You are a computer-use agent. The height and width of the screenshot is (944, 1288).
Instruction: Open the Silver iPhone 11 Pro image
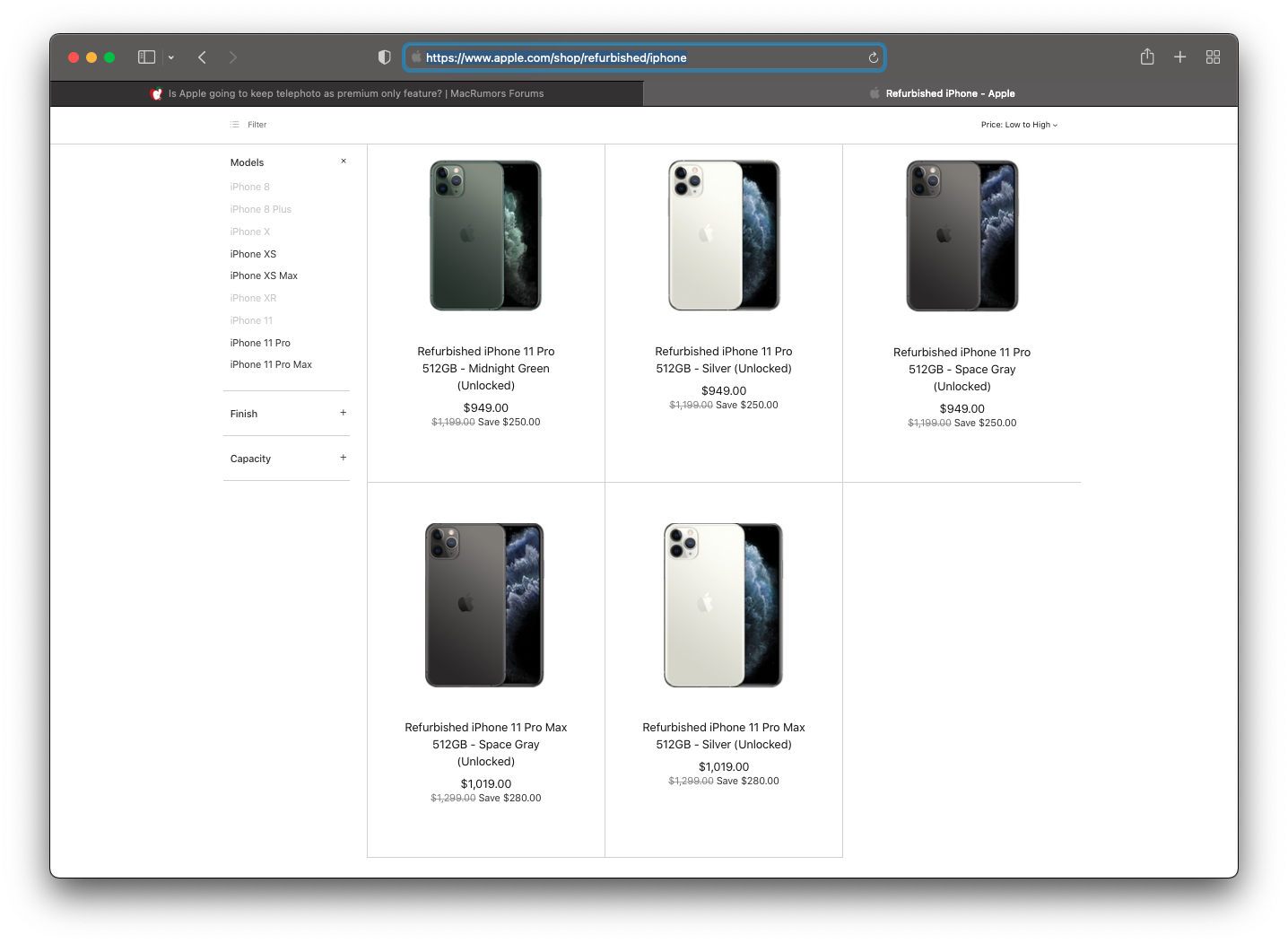[724, 236]
